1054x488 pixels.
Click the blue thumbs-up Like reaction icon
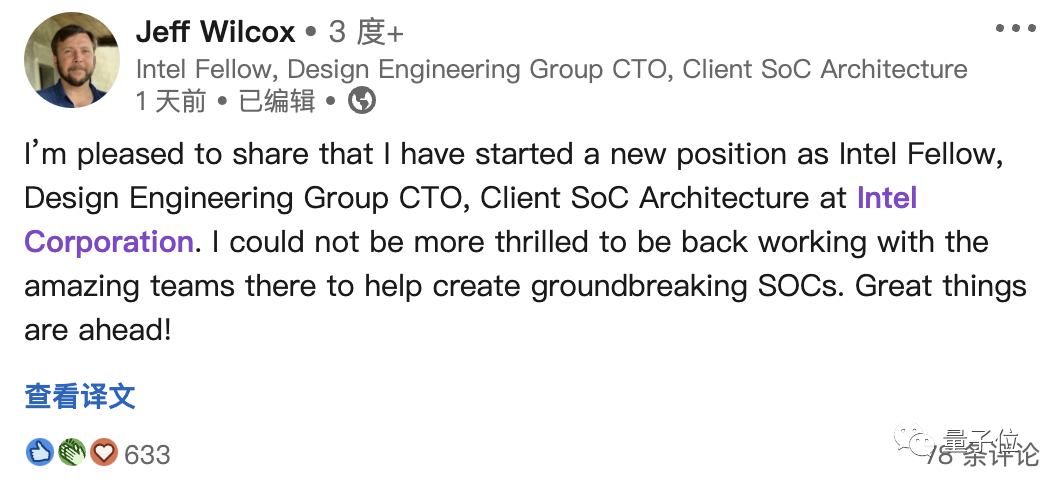[x=40, y=453]
